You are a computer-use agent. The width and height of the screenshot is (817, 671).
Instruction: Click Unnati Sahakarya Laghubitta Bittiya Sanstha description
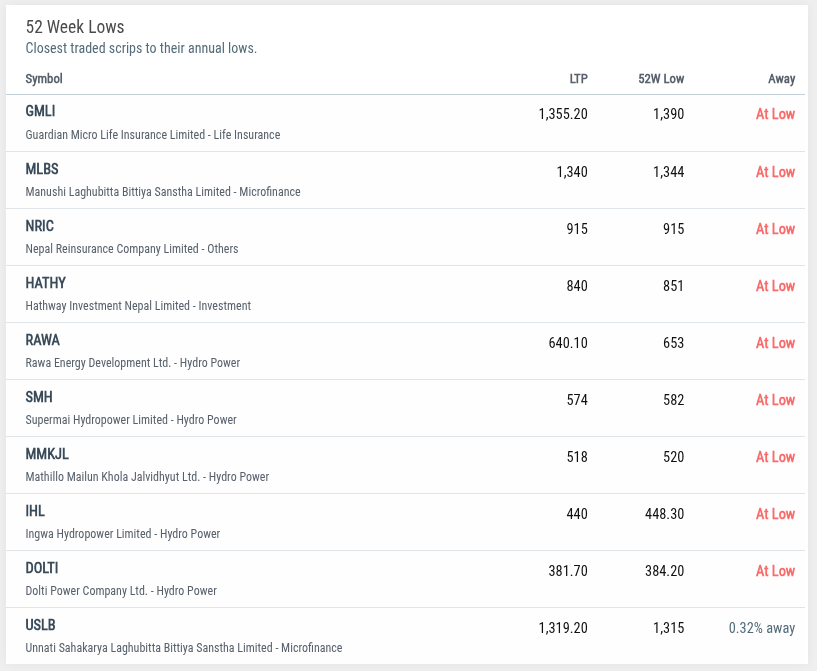point(183,648)
